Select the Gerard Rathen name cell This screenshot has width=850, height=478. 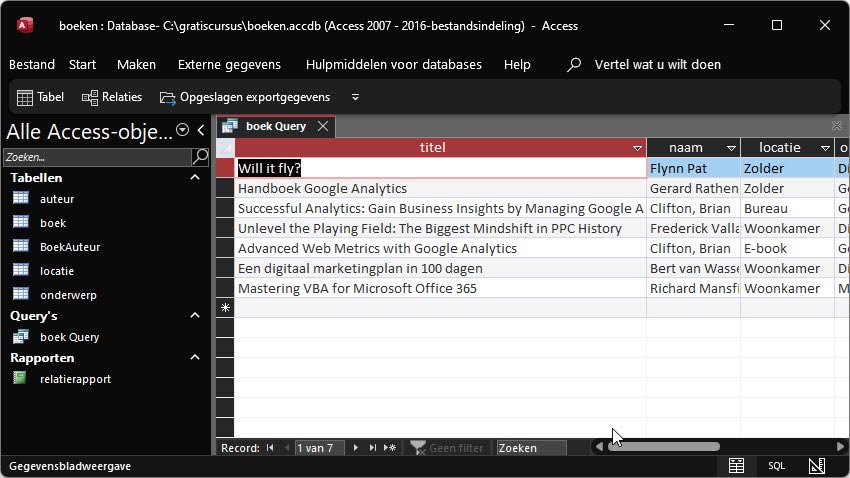[693, 188]
